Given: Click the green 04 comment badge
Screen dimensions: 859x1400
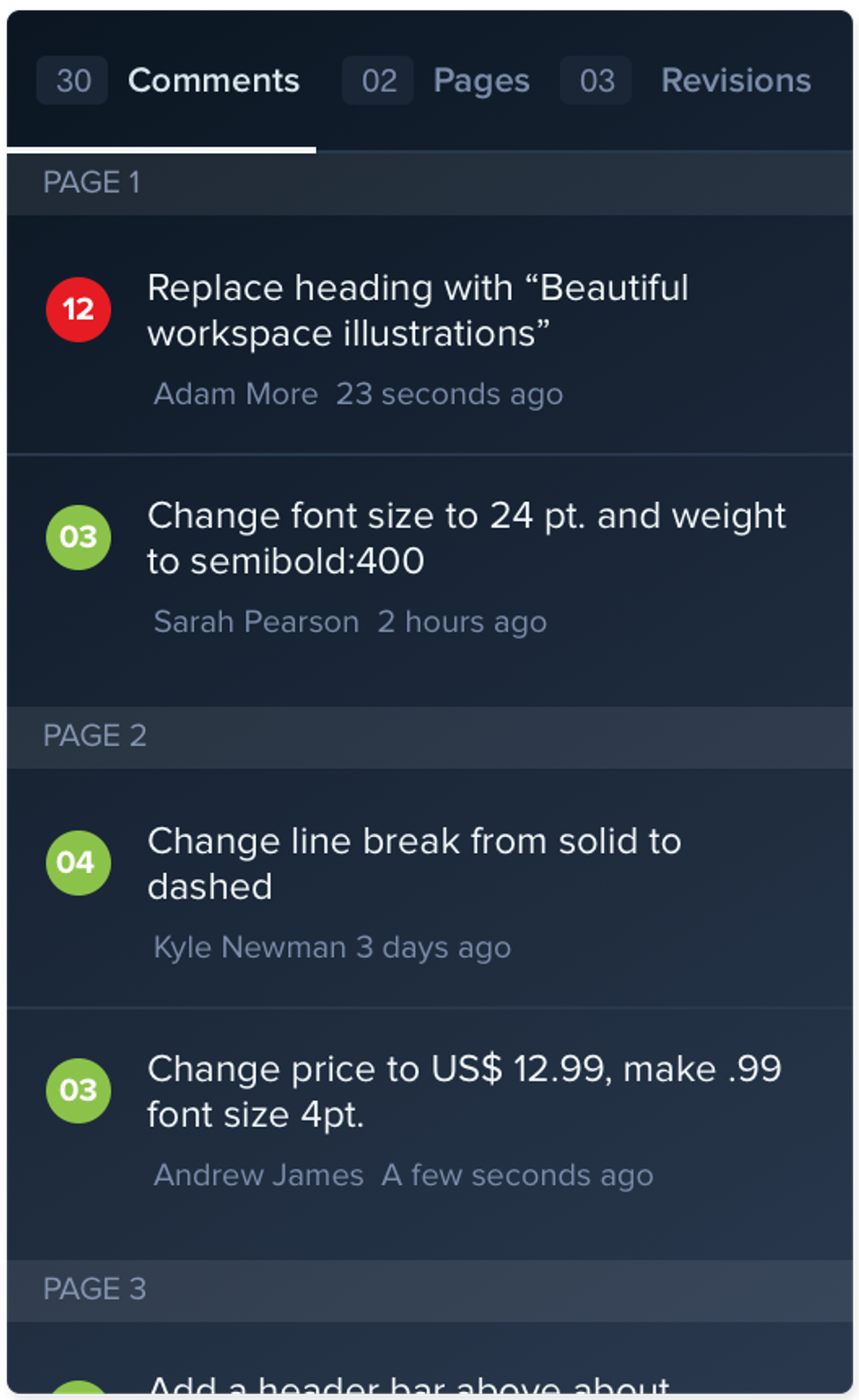Looking at the screenshot, I should pos(79,863).
